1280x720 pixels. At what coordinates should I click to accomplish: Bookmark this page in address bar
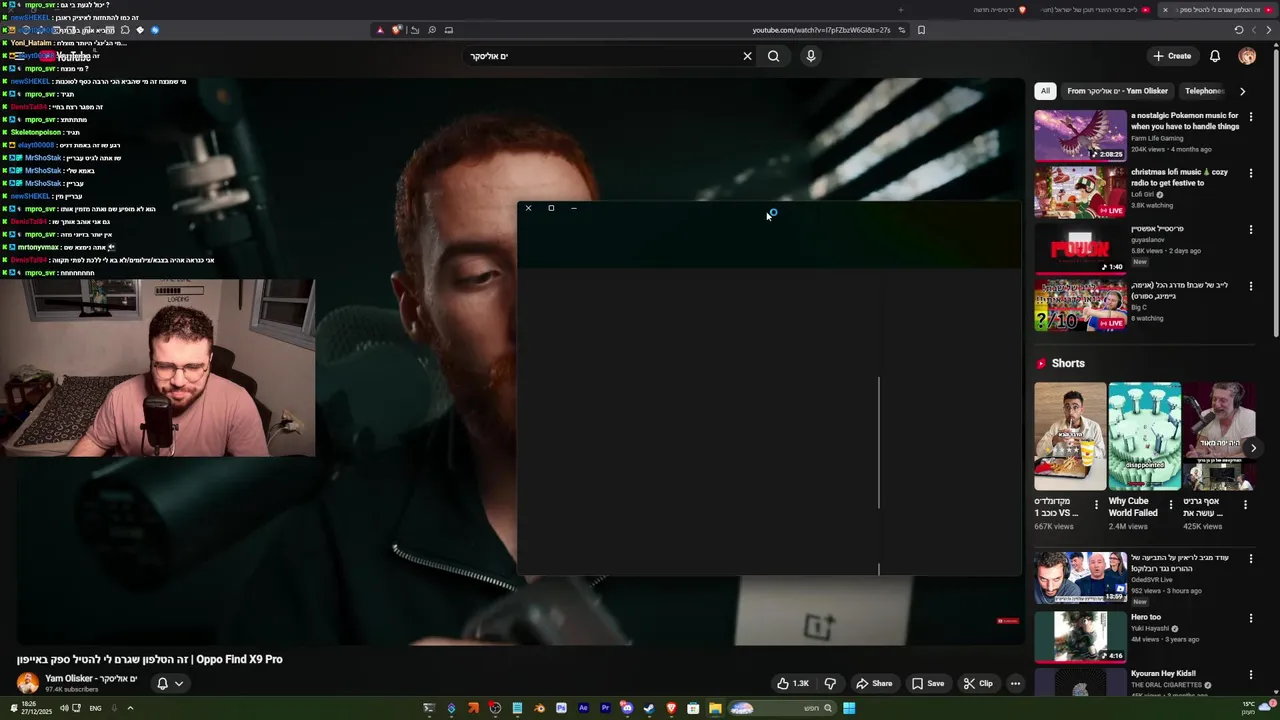tap(921, 30)
